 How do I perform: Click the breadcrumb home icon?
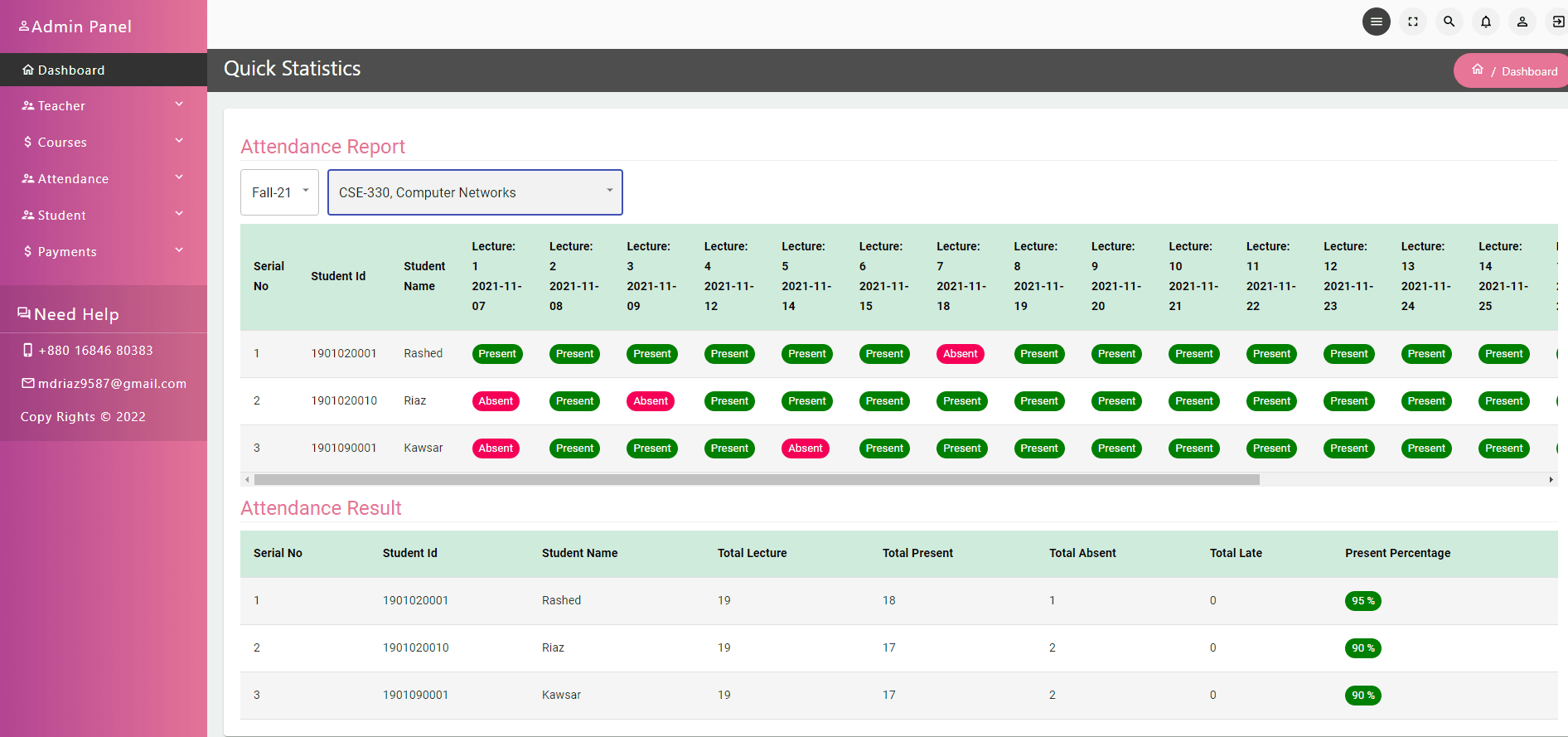(x=1478, y=70)
